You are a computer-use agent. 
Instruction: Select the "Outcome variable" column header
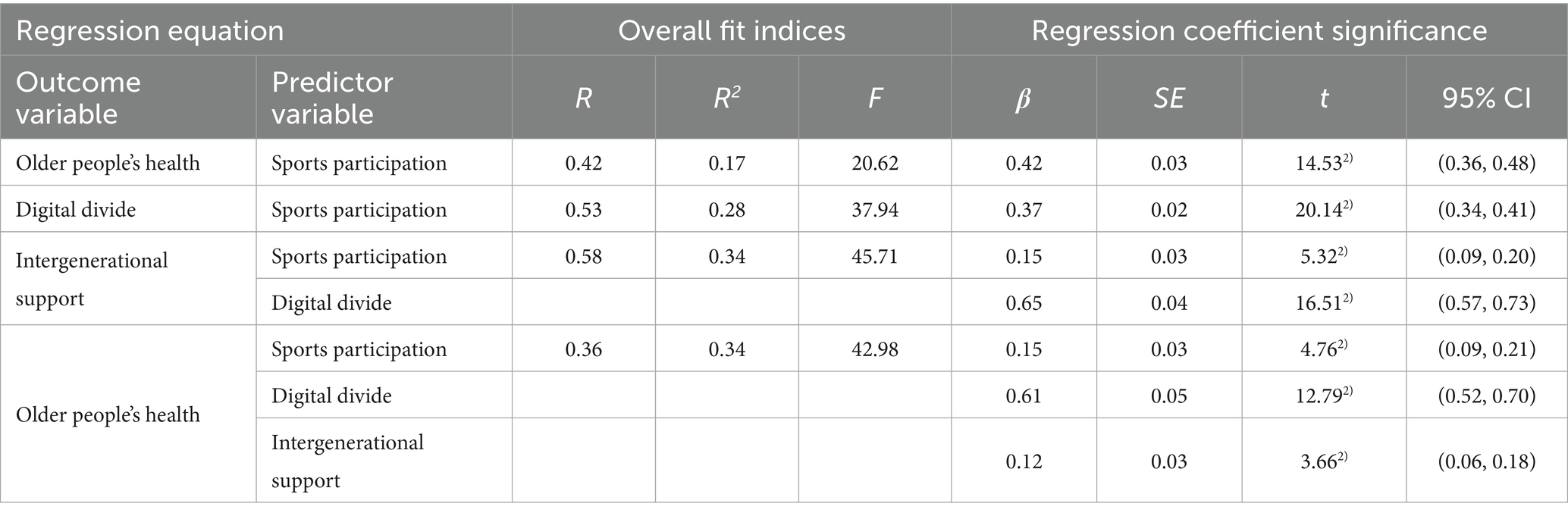78,98
